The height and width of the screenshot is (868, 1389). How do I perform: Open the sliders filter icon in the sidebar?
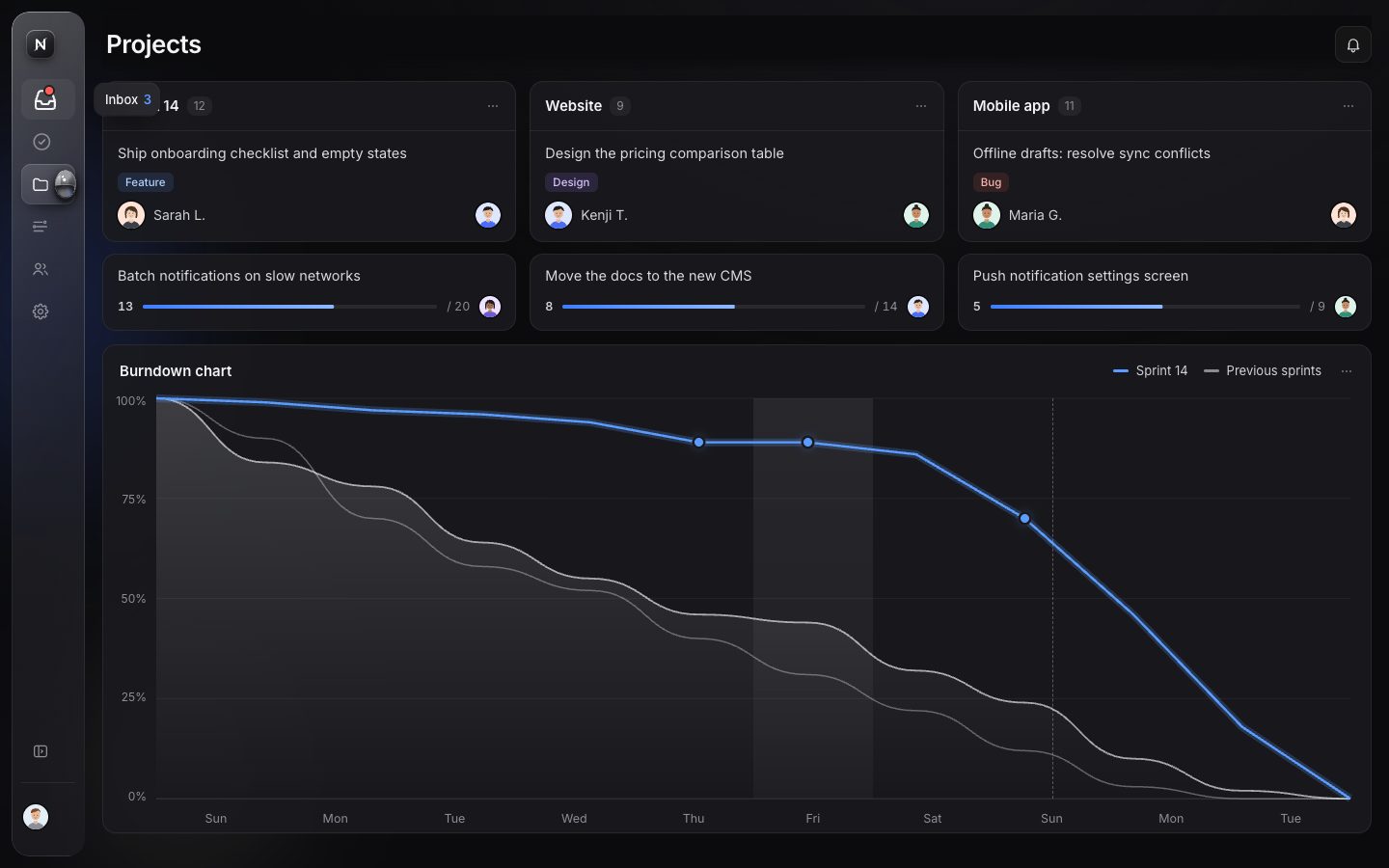(41, 227)
